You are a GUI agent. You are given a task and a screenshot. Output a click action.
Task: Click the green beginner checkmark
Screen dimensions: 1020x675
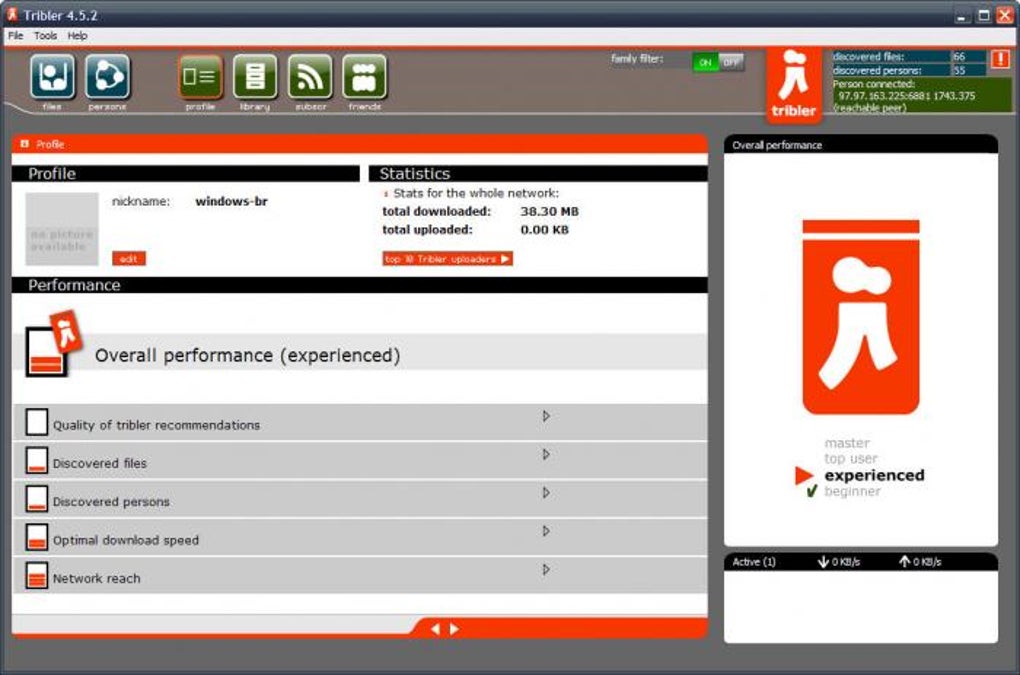coord(811,491)
